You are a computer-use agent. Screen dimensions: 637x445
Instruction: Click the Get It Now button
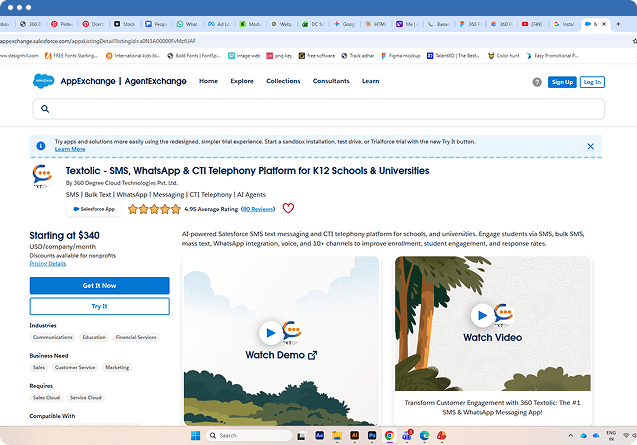tap(99, 286)
